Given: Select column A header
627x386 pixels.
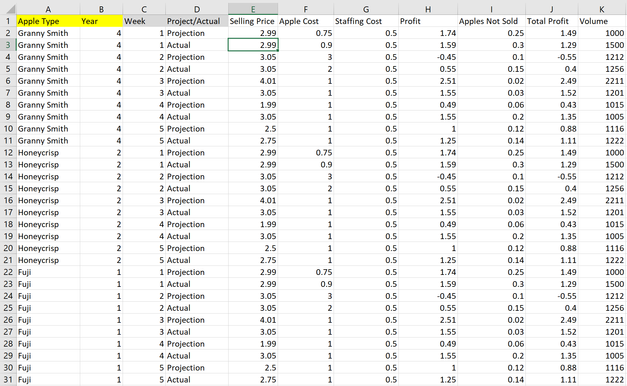Looking at the screenshot, I should click(x=48, y=9).
